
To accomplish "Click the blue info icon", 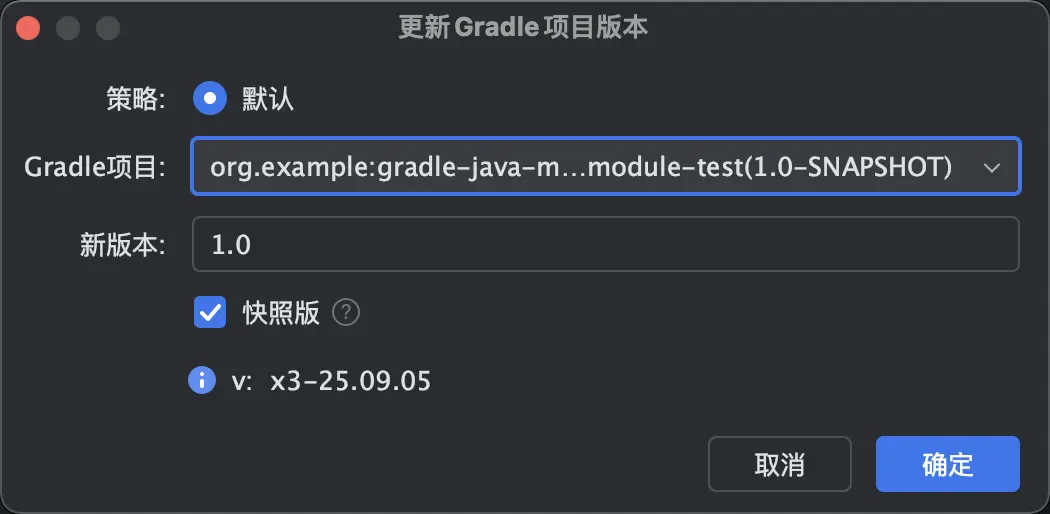I will [202, 380].
